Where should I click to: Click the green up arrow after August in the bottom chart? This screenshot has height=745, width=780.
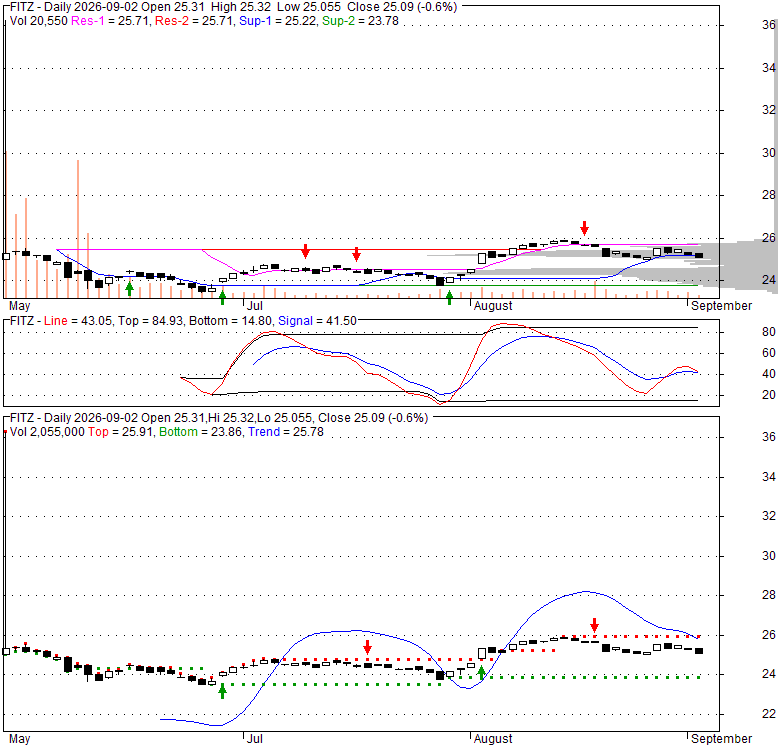pyautogui.click(x=482, y=673)
